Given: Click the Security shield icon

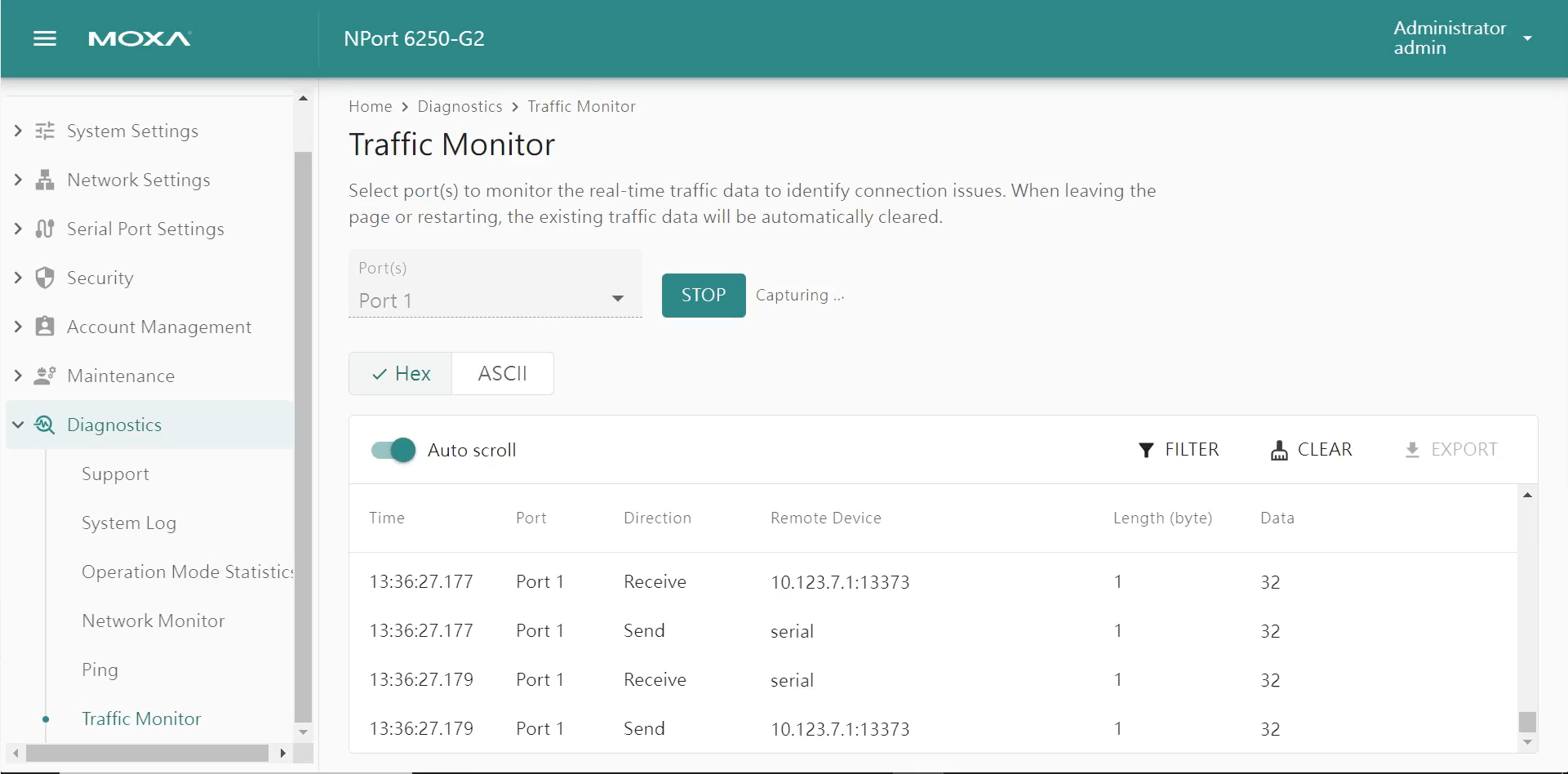Looking at the screenshot, I should coord(45,278).
